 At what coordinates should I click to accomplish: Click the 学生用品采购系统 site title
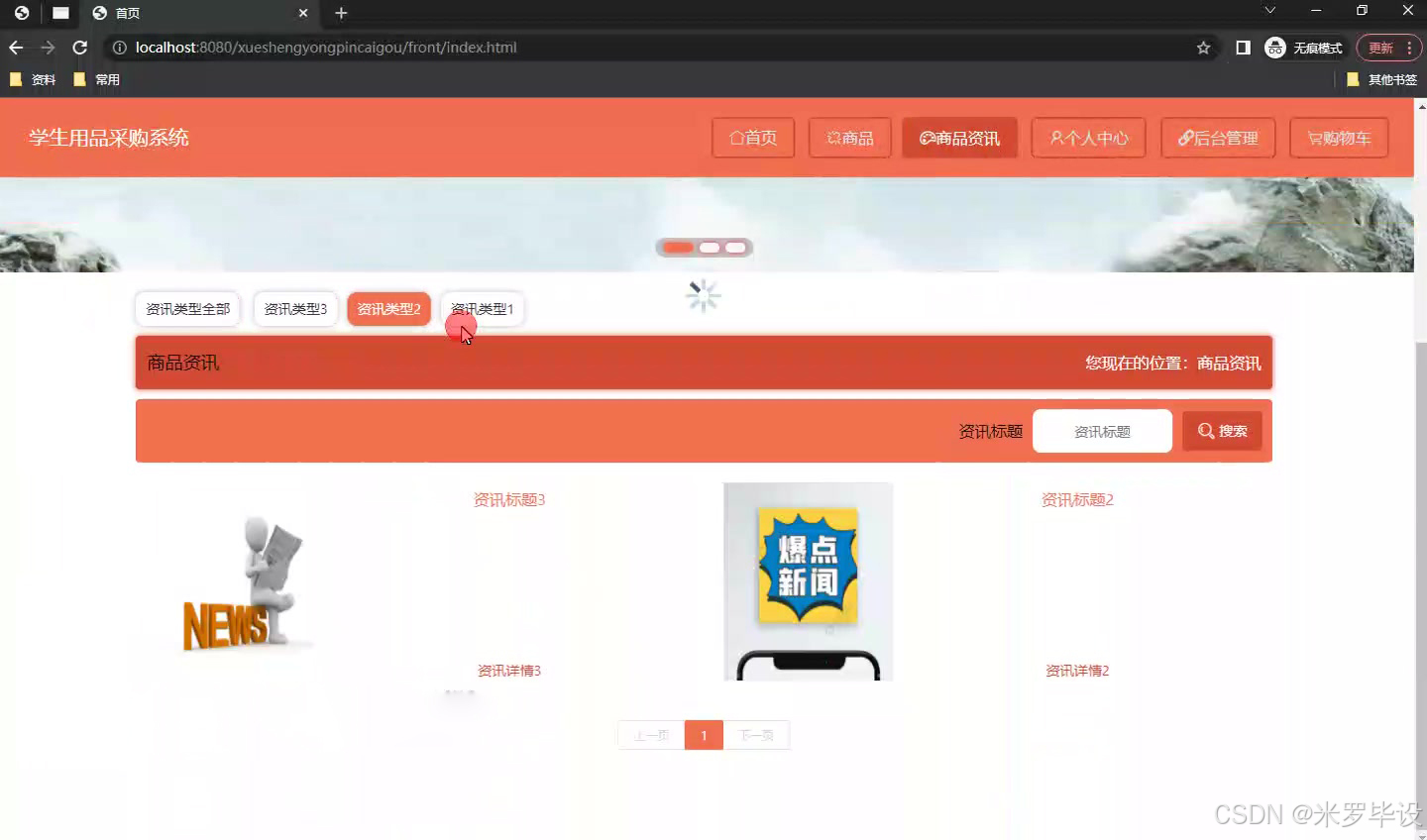[109, 138]
